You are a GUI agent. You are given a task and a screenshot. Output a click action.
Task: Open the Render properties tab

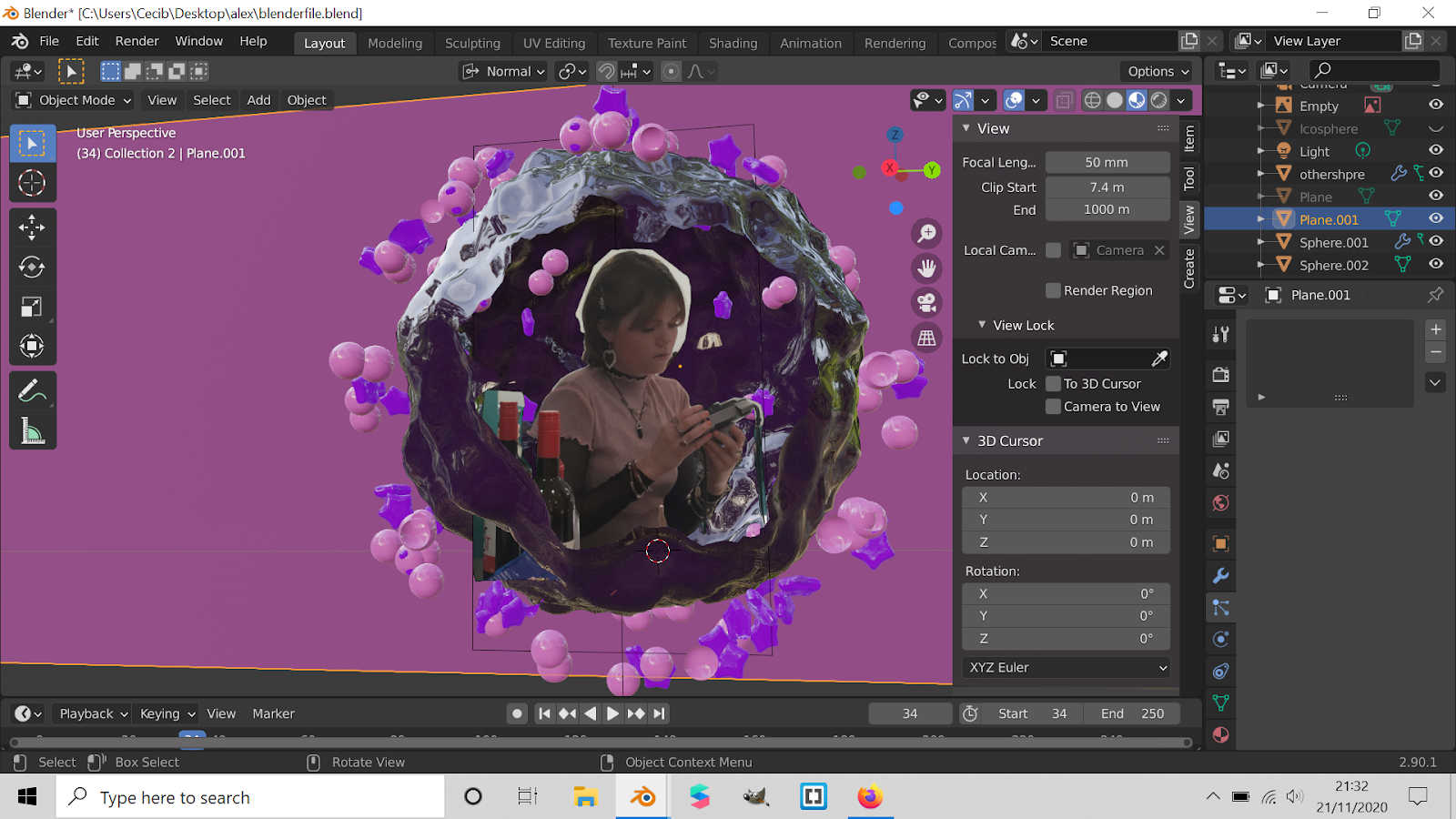(1221, 375)
